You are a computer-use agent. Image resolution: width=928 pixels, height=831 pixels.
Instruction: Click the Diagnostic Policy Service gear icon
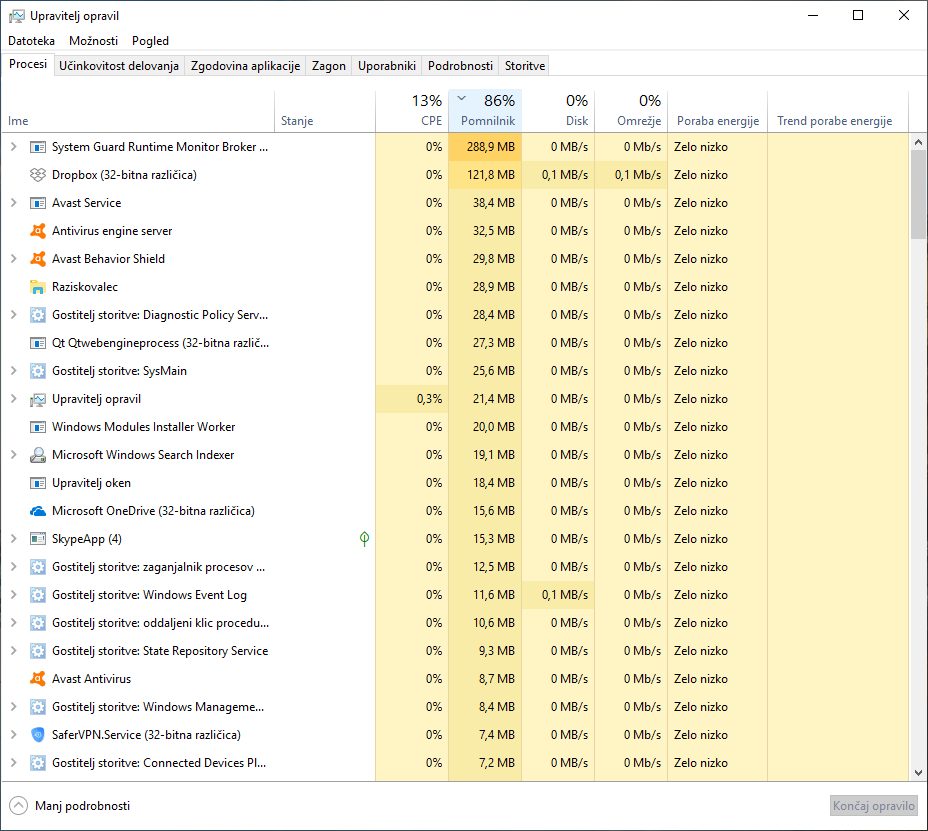pyautogui.click(x=38, y=315)
